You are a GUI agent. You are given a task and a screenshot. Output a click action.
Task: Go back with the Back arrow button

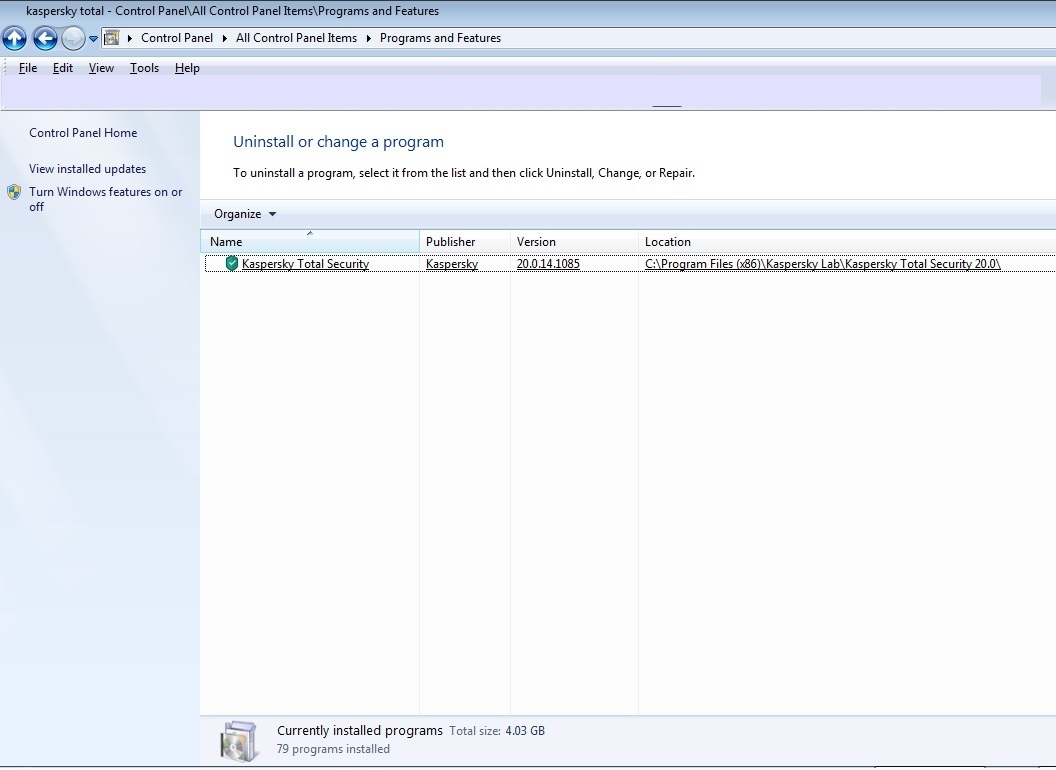pyautogui.click(x=44, y=38)
